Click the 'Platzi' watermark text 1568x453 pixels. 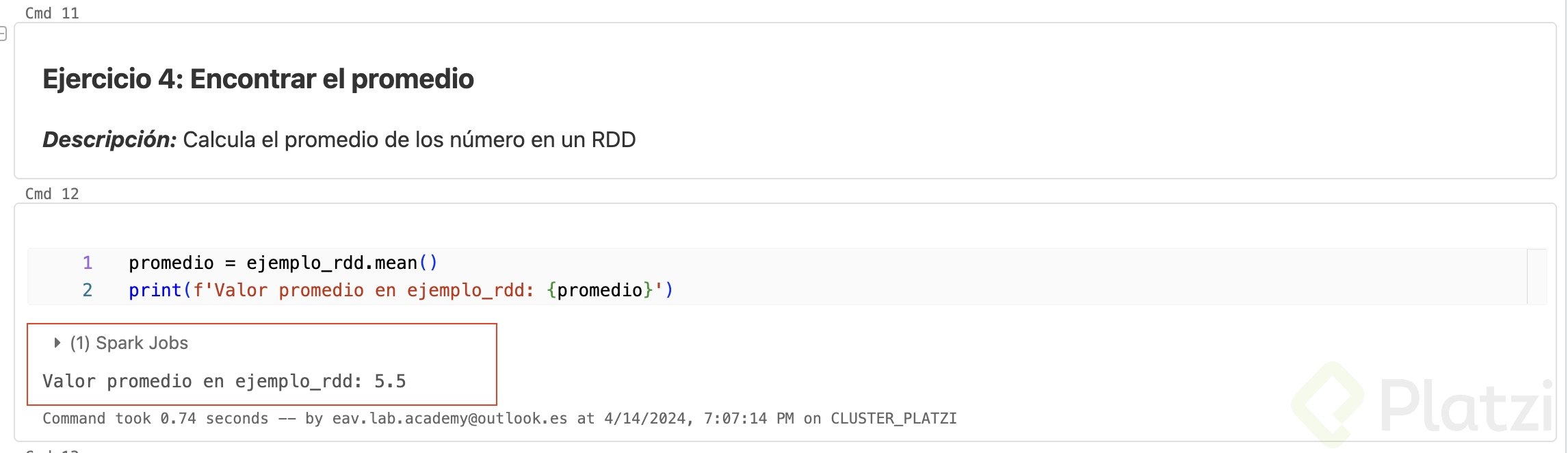click(1464, 406)
